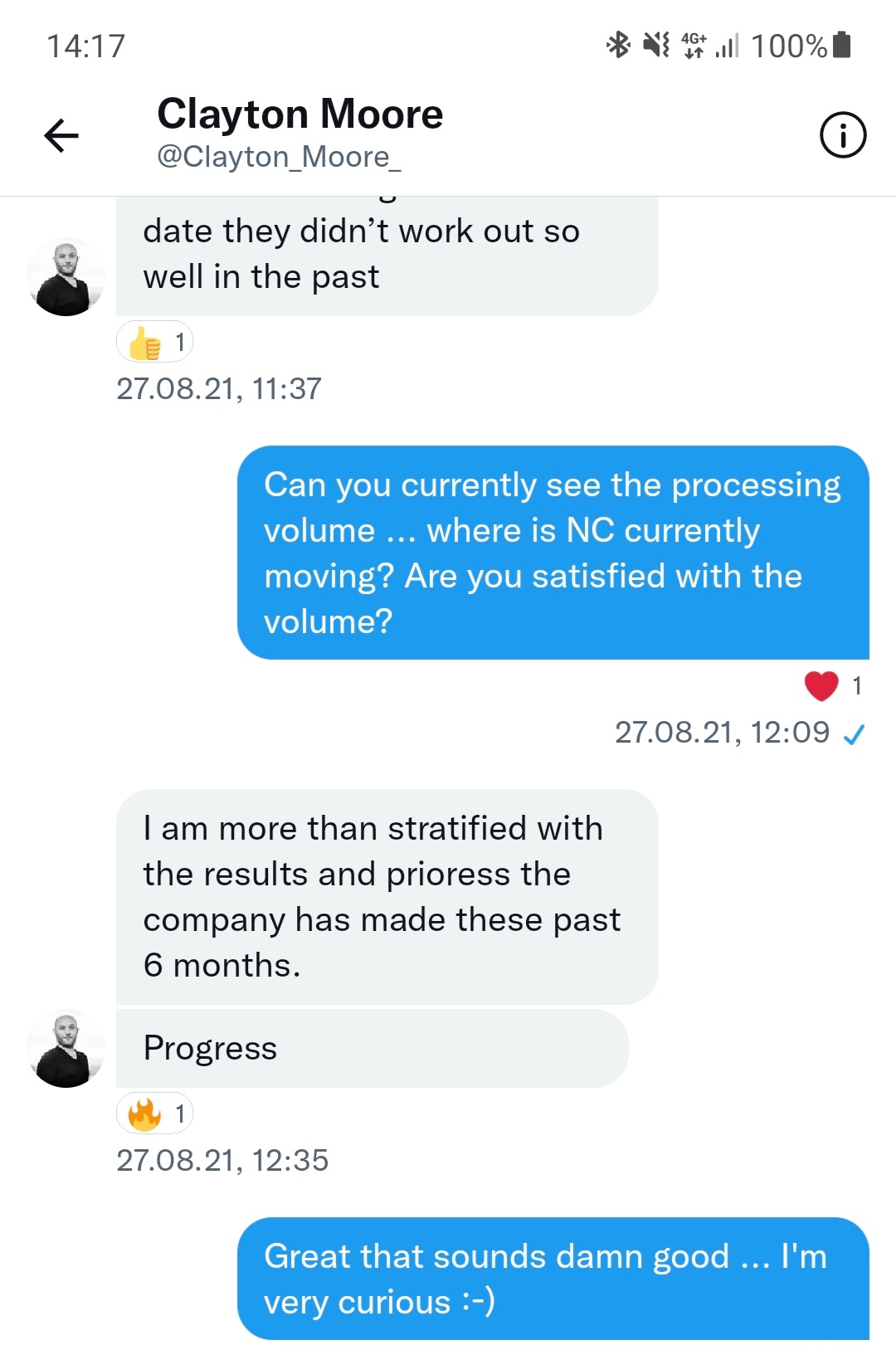Tap the fire reaction under the Progress message
This screenshot has height=1350, width=896.
pos(154,1114)
